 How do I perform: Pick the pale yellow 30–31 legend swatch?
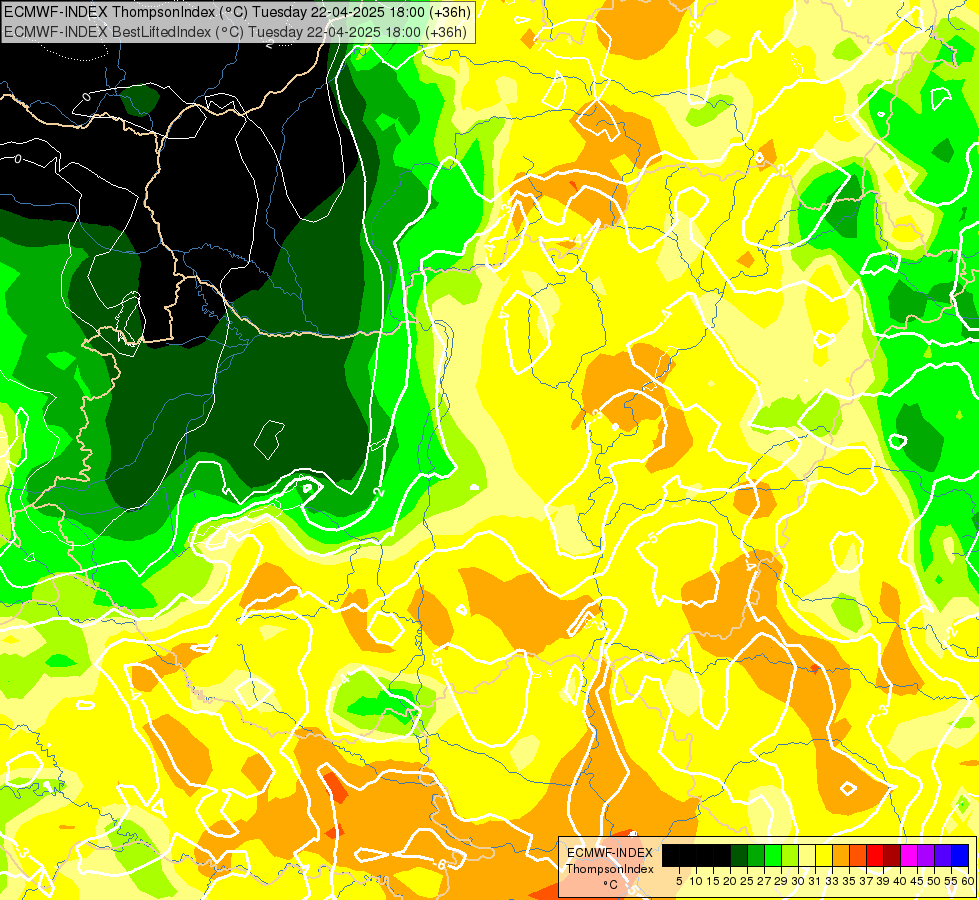[807, 856]
